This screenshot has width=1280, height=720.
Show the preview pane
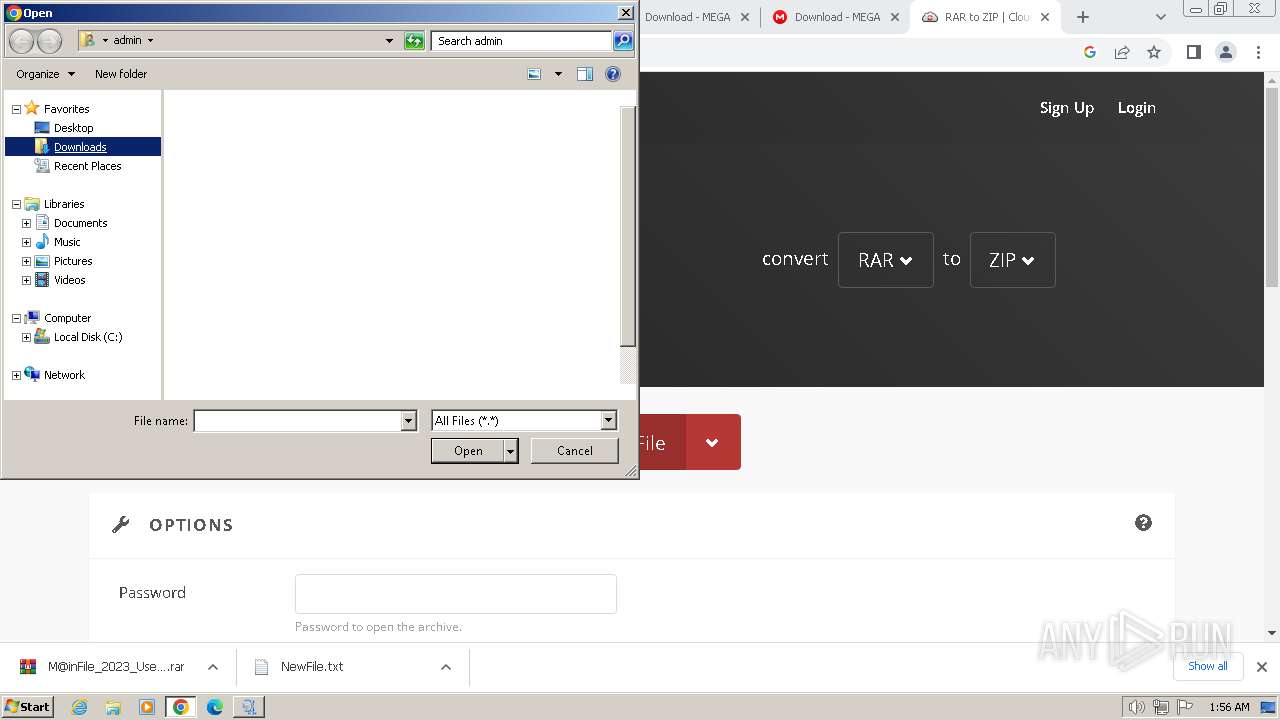pyautogui.click(x=585, y=74)
